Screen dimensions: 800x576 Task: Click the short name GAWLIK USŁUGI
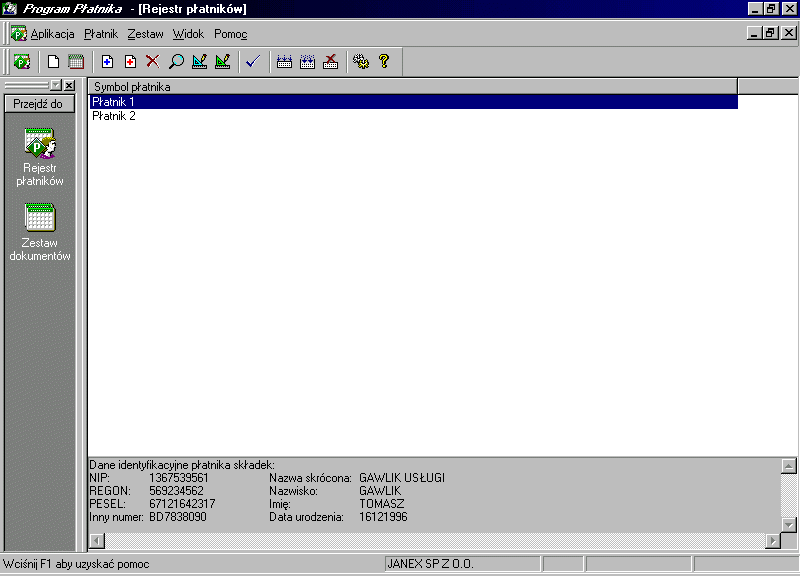coord(402,478)
